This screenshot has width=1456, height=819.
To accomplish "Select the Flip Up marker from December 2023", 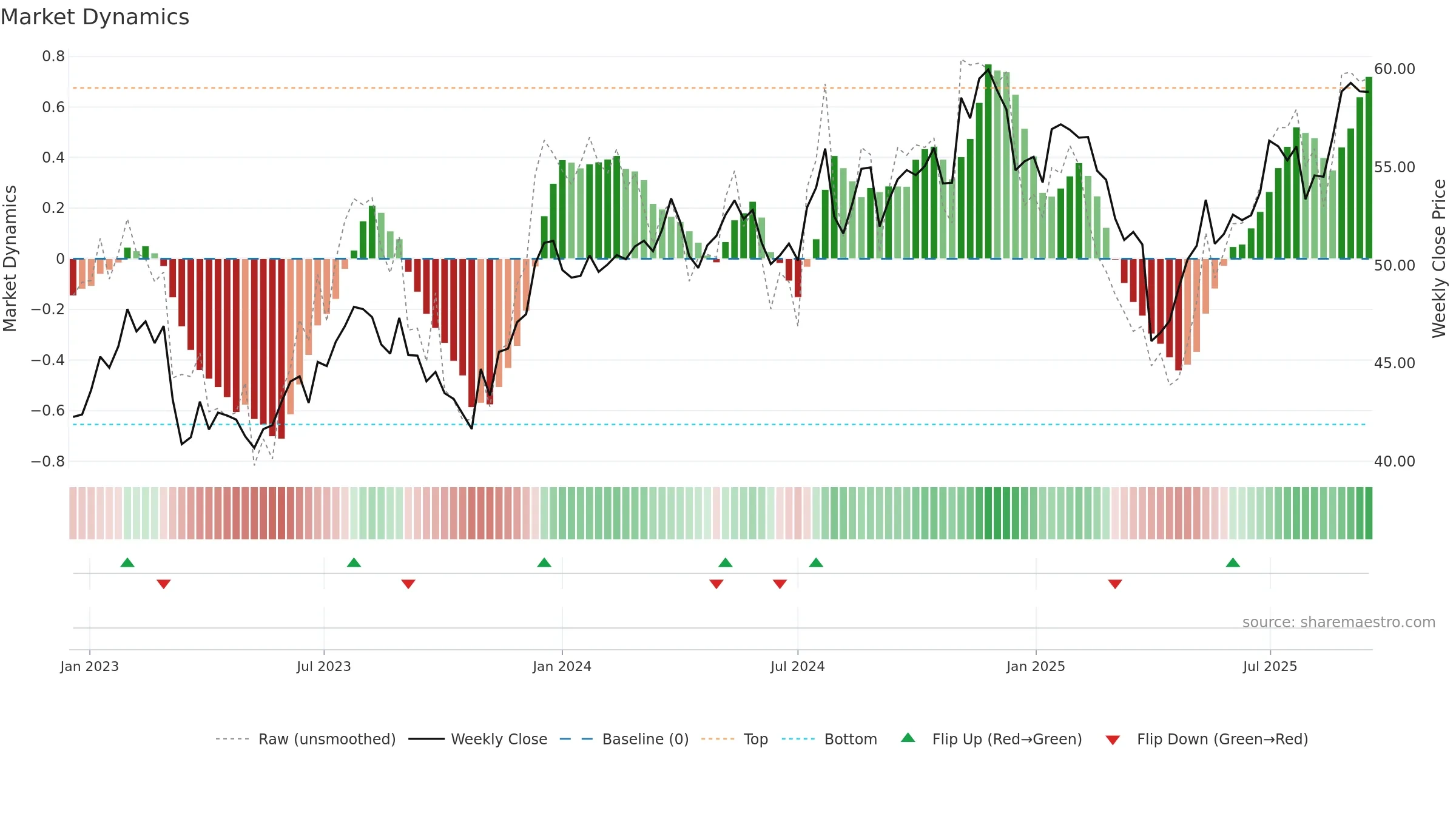I will (544, 562).
